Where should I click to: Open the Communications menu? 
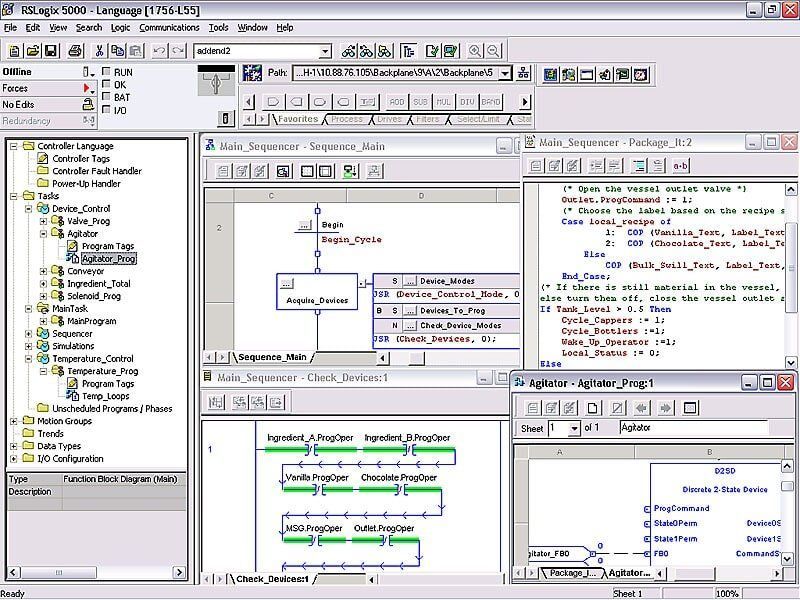pyautogui.click(x=168, y=29)
